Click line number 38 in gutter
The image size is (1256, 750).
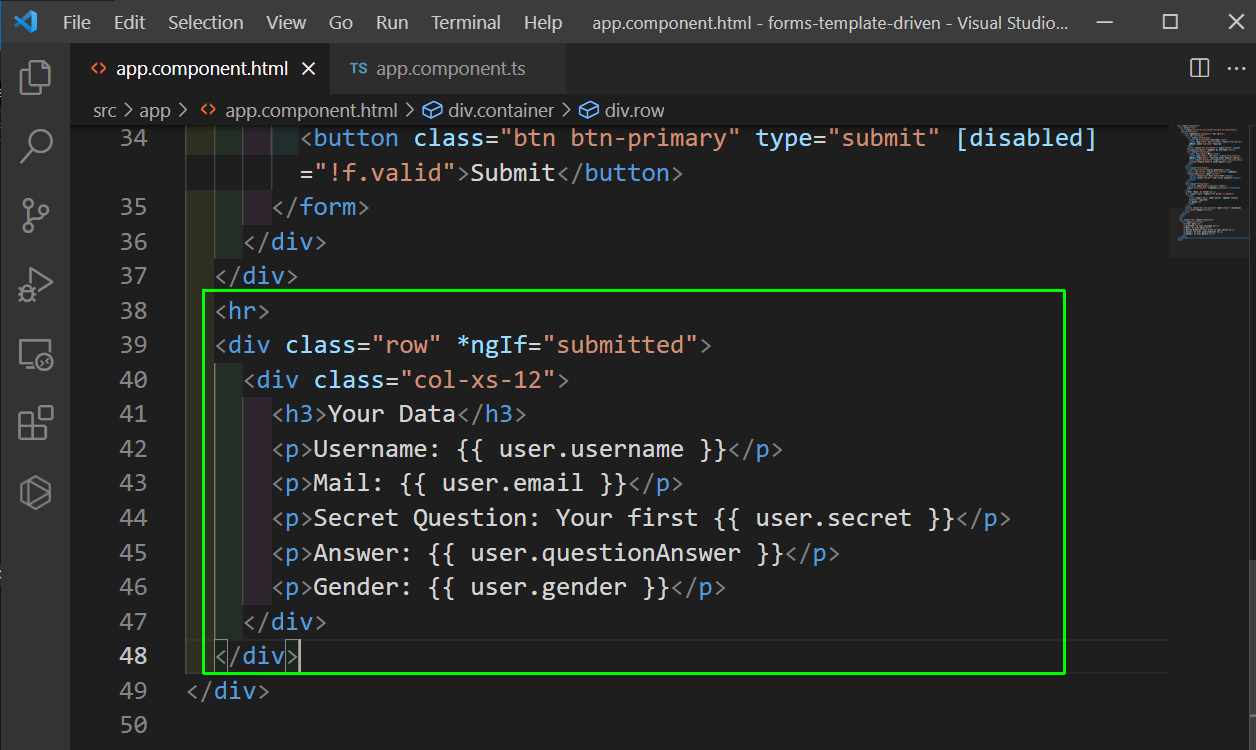(134, 310)
